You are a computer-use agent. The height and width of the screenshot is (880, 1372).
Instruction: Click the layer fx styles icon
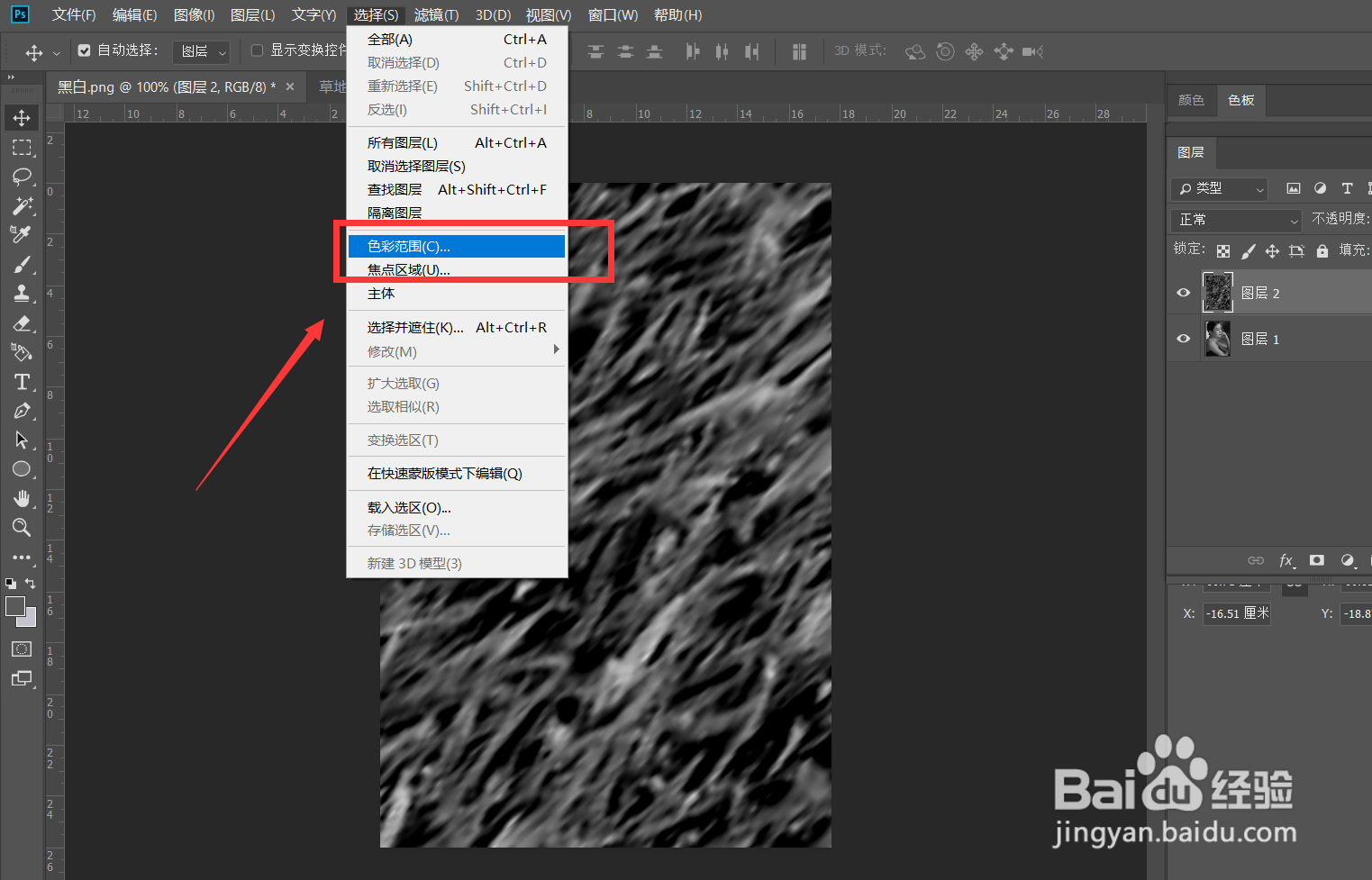point(1286,560)
